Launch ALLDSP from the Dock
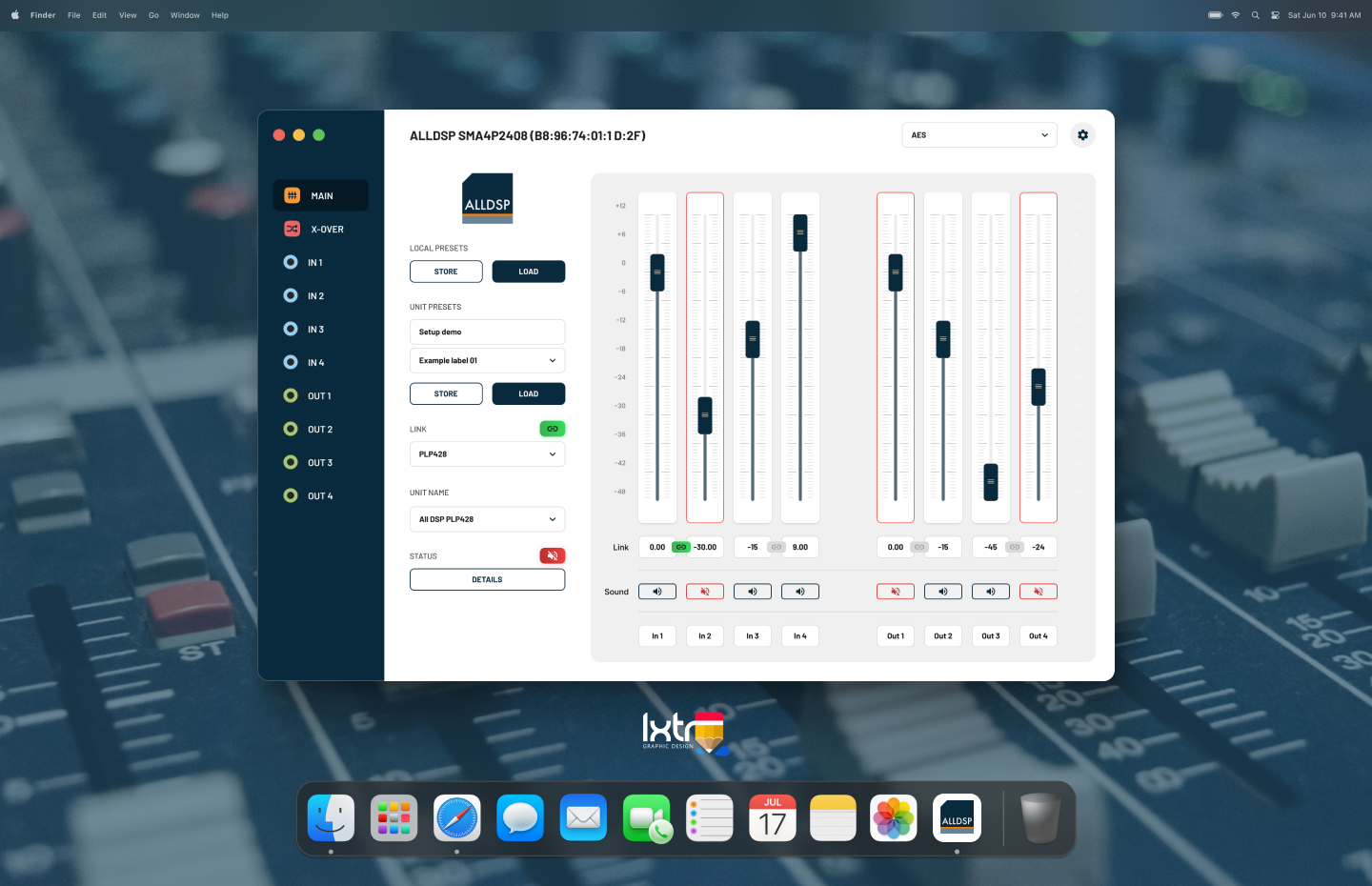 coord(957,818)
